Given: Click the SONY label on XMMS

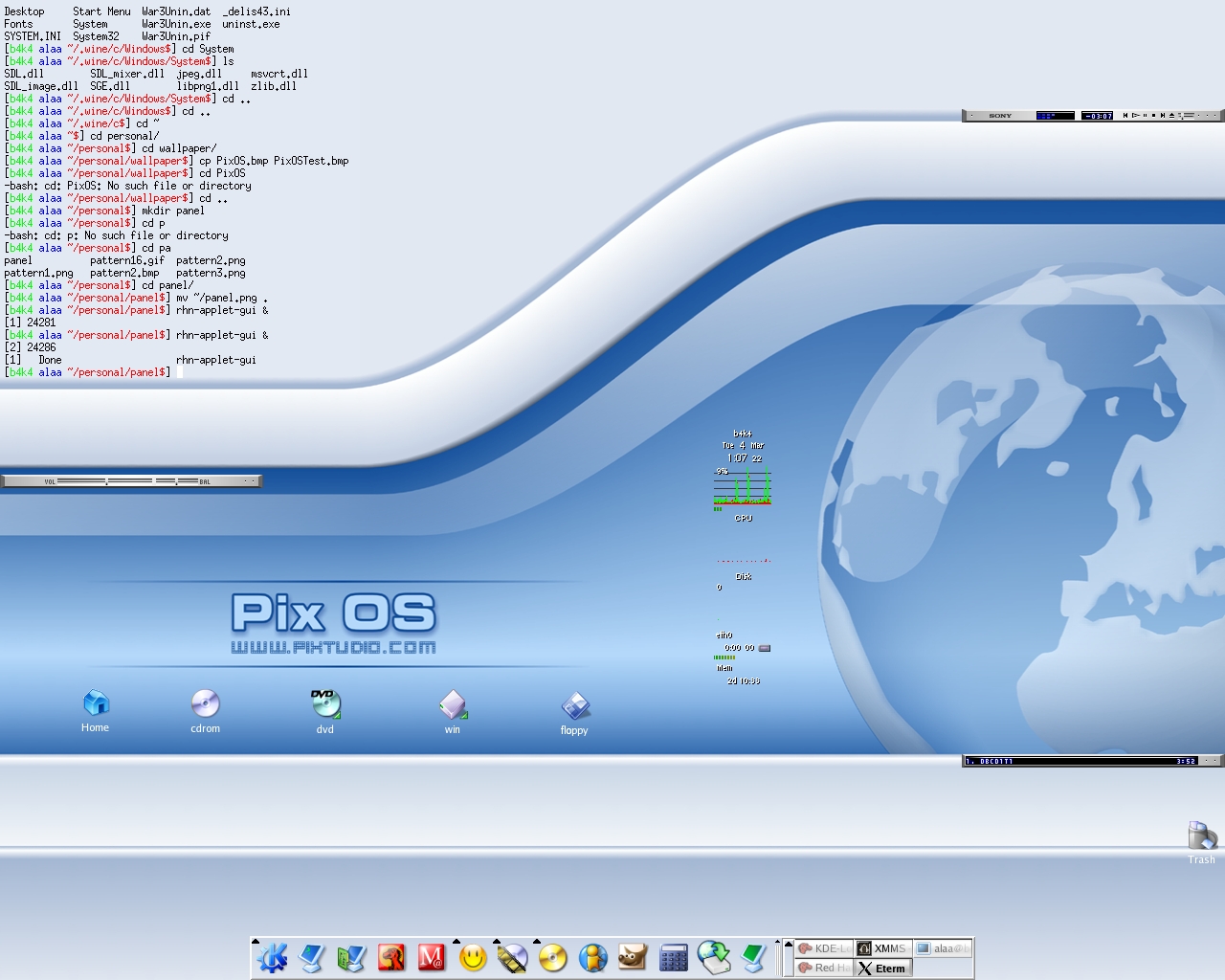Looking at the screenshot, I should (1000, 116).
